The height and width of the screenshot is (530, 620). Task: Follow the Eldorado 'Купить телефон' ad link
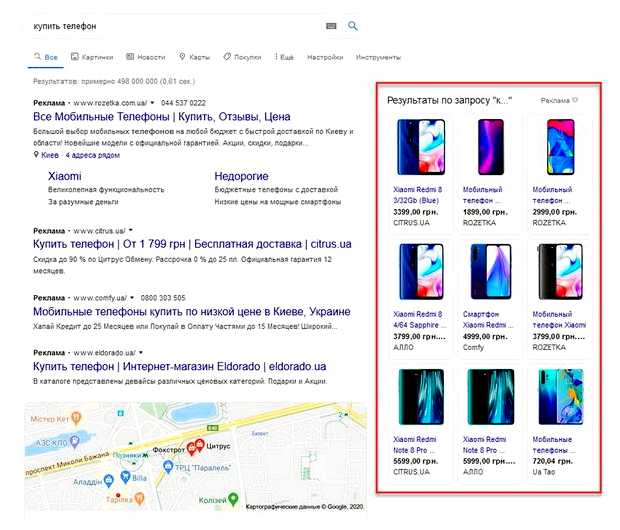[180, 367]
